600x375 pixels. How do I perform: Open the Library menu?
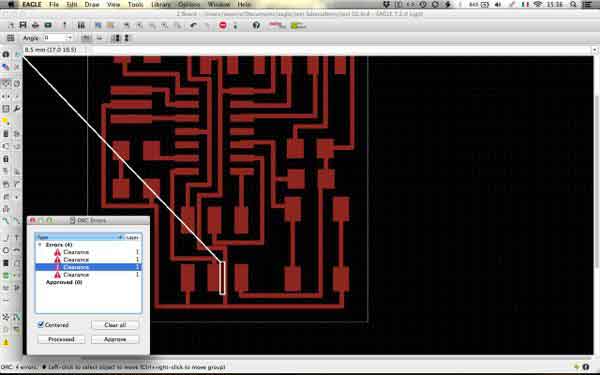(161, 4)
